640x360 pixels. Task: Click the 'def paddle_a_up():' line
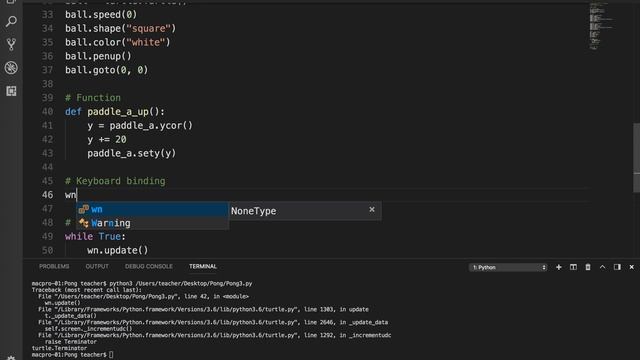click(x=115, y=111)
